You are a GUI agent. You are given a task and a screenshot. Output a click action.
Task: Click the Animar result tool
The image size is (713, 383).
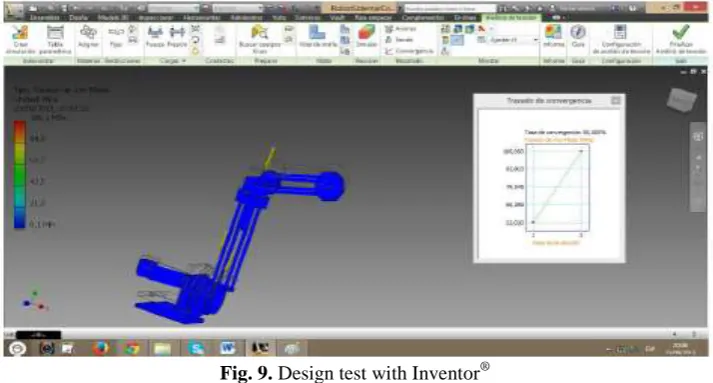[401, 29]
